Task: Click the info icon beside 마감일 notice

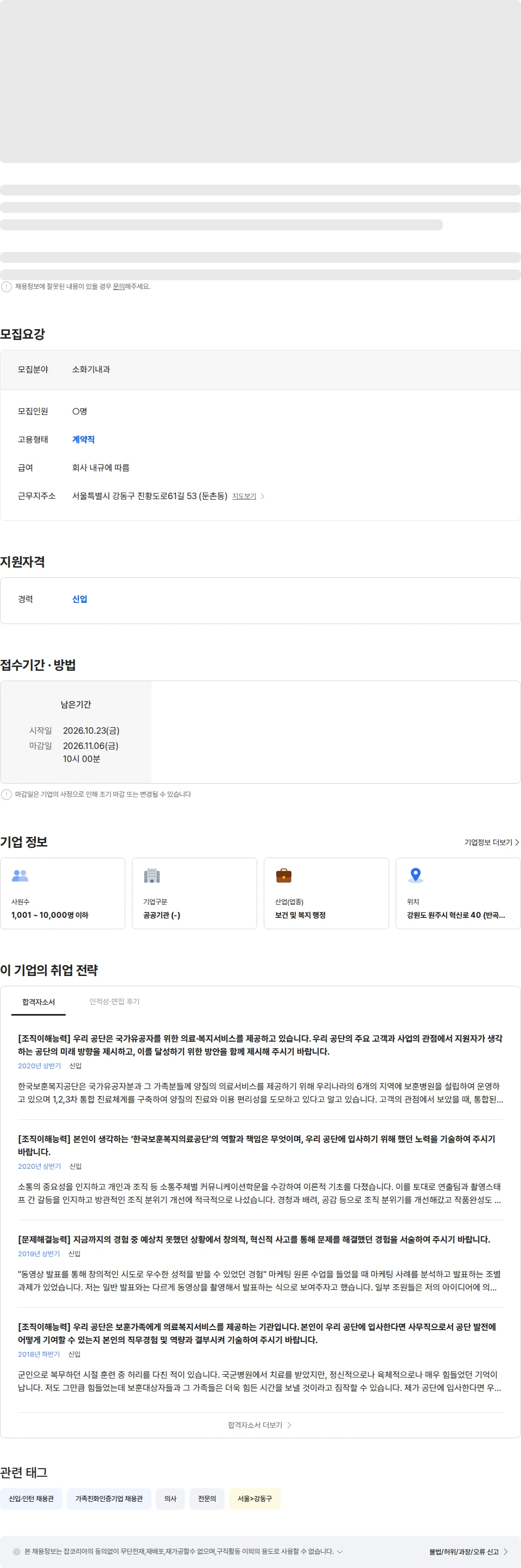Action: point(7,795)
